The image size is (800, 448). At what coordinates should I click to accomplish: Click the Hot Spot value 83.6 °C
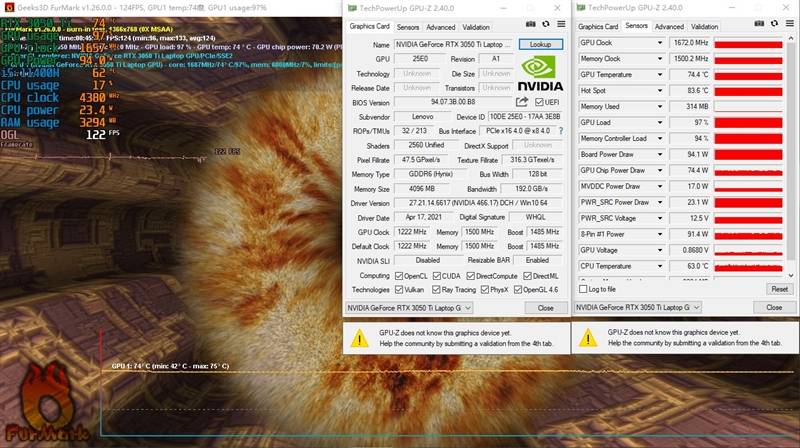click(697, 91)
